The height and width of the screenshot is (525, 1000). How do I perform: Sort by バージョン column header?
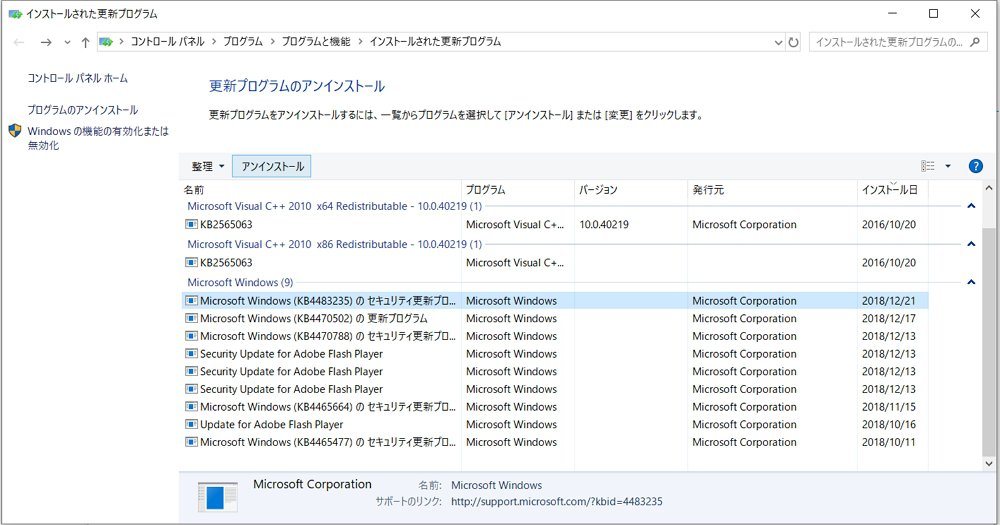point(631,190)
